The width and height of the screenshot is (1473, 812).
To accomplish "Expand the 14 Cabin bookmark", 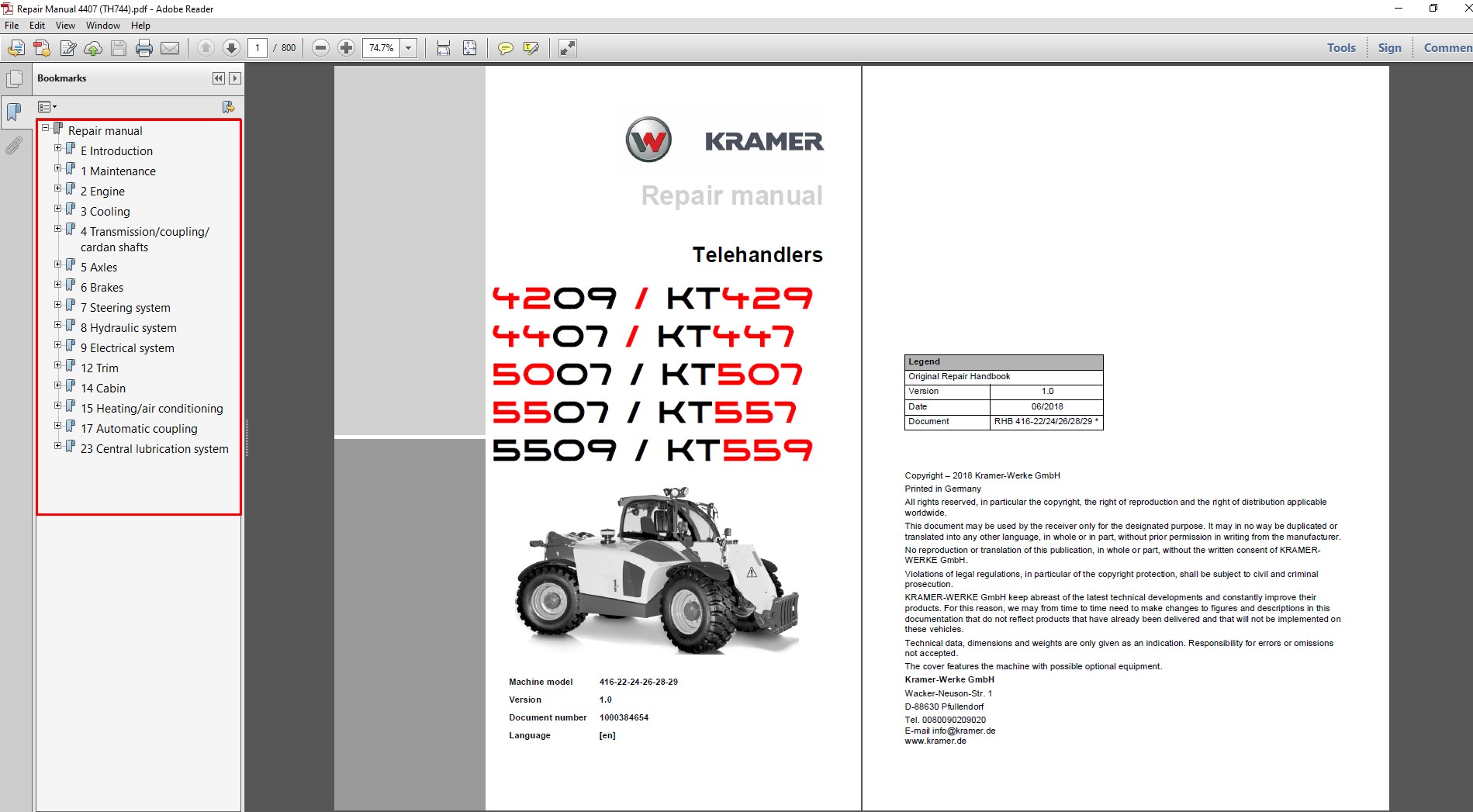I will pos(58,385).
